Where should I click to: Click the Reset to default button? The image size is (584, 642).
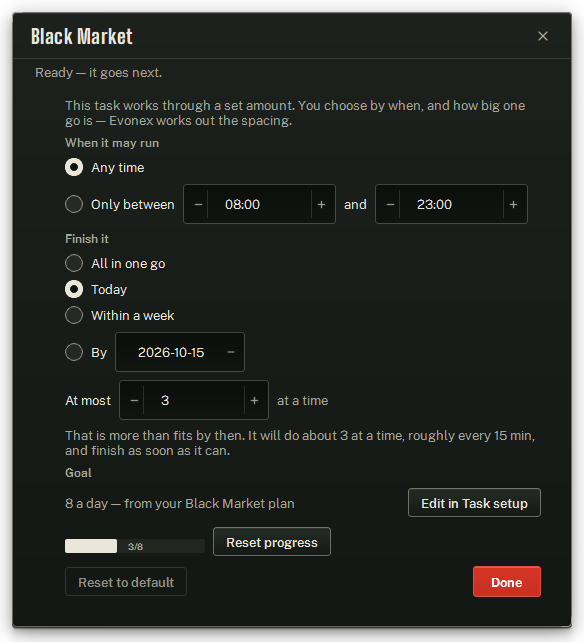pos(126,582)
